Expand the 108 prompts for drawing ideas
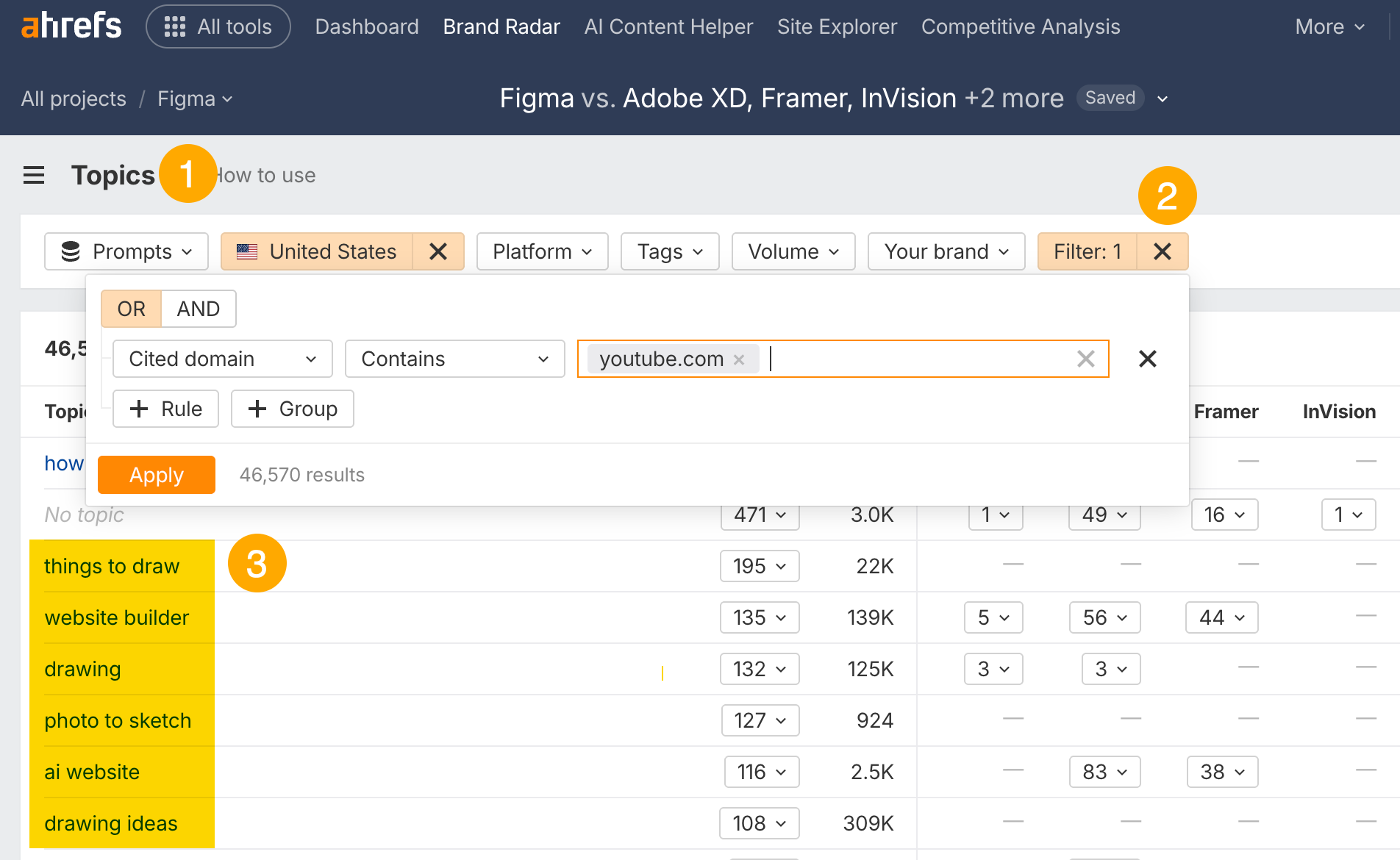 click(x=760, y=823)
